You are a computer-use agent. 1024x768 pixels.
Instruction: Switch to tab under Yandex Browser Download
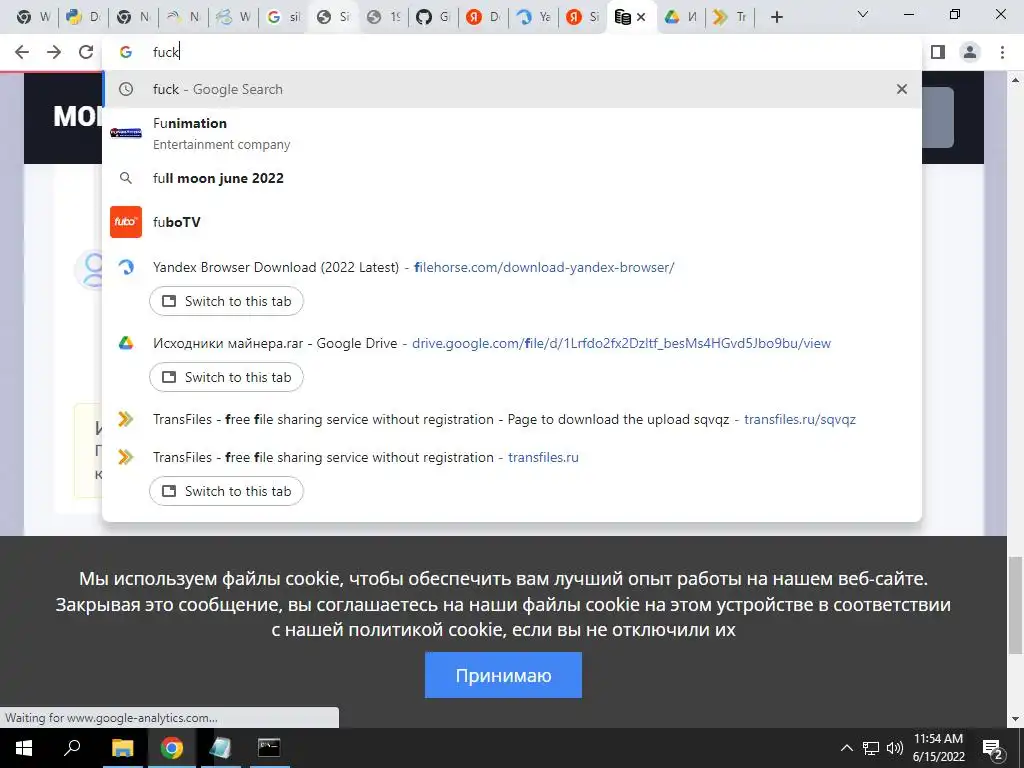pyautogui.click(x=226, y=301)
